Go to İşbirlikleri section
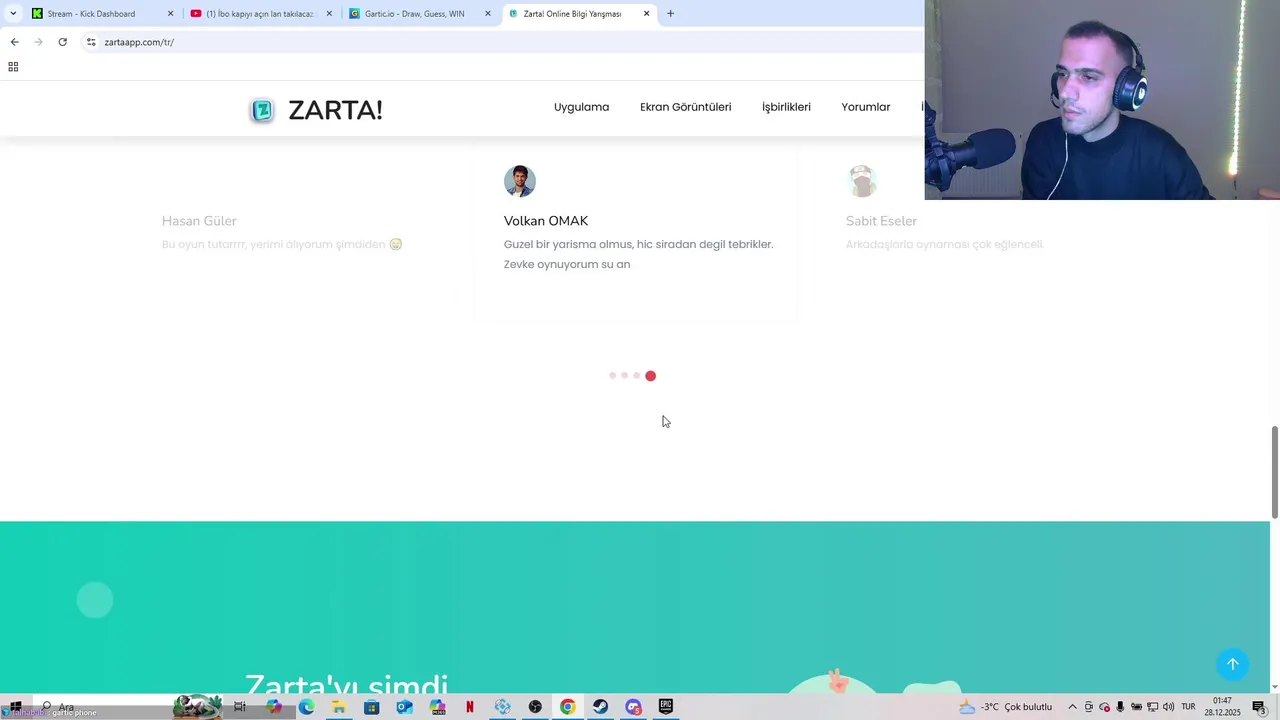The width and height of the screenshot is (1280, 720). tap(786, 107)
